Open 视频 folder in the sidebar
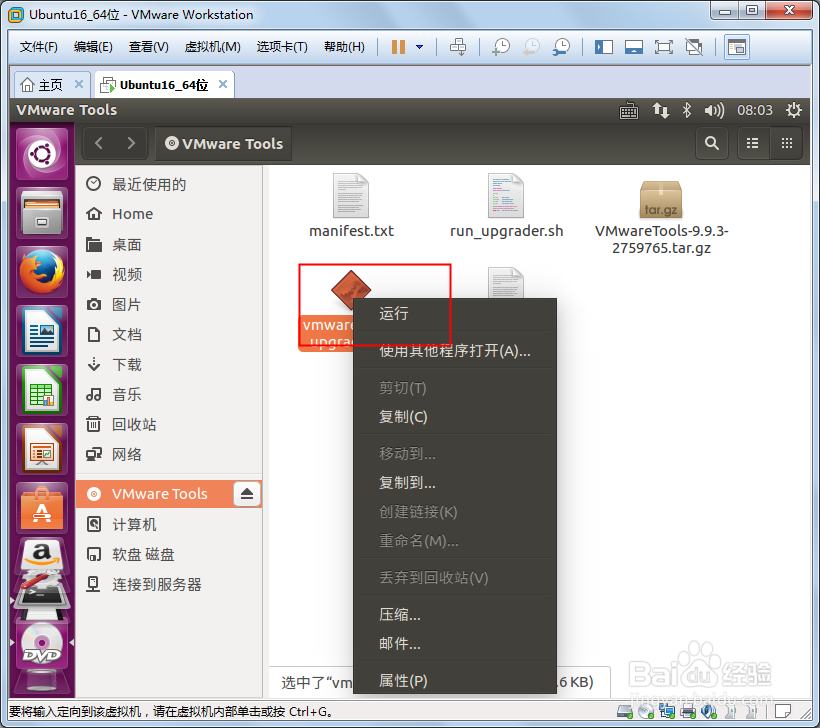Image resolution: width=820 pixels, height=728 pixels. (x=168, y=274)
